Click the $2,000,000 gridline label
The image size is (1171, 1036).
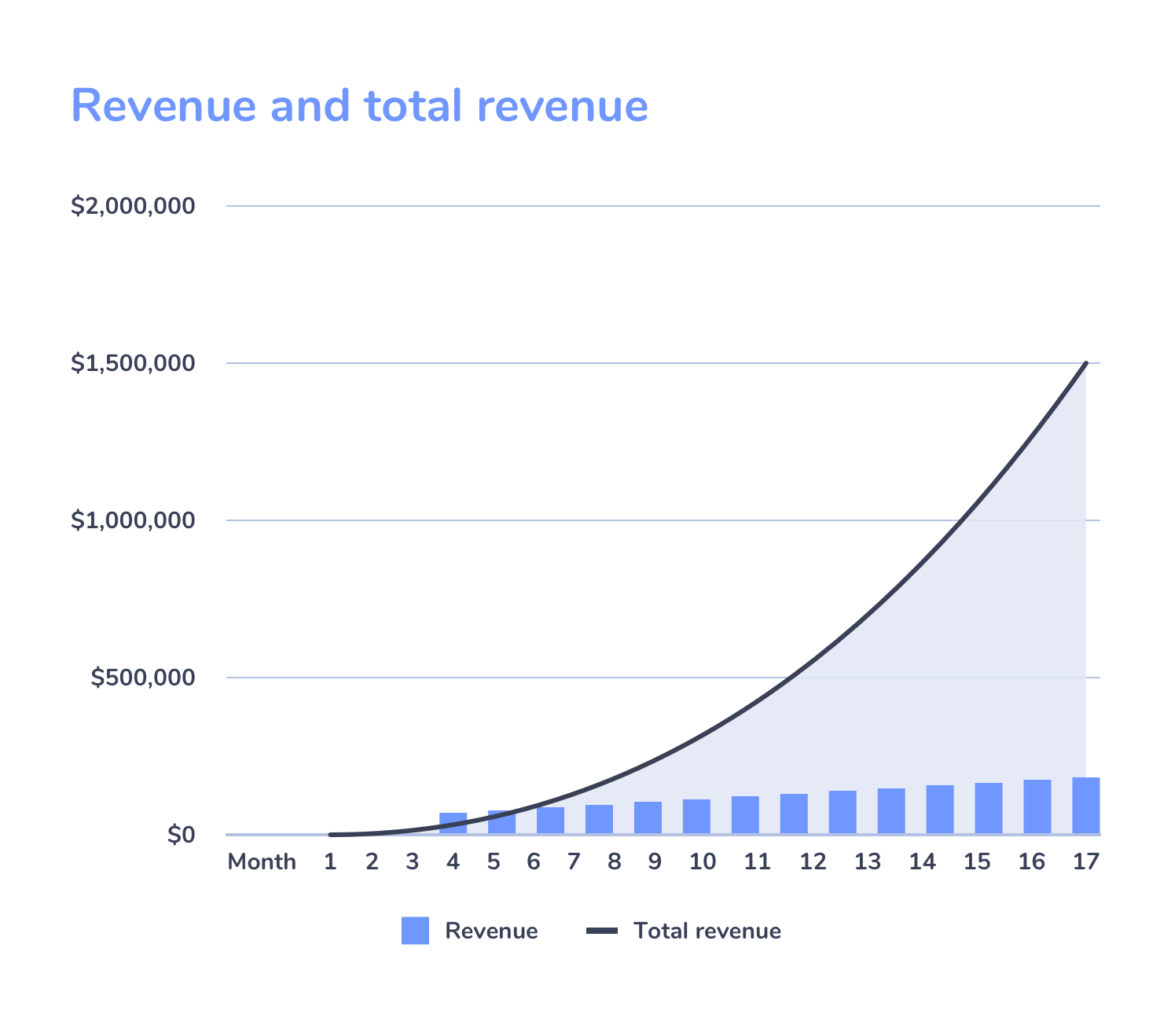pos(134,204)
